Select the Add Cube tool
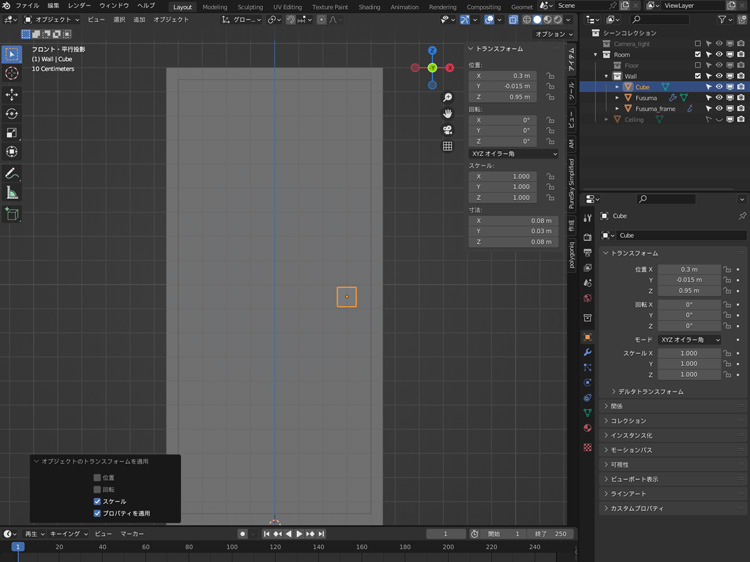This screenshot has height=562, width=750. (x=12, y=213)
